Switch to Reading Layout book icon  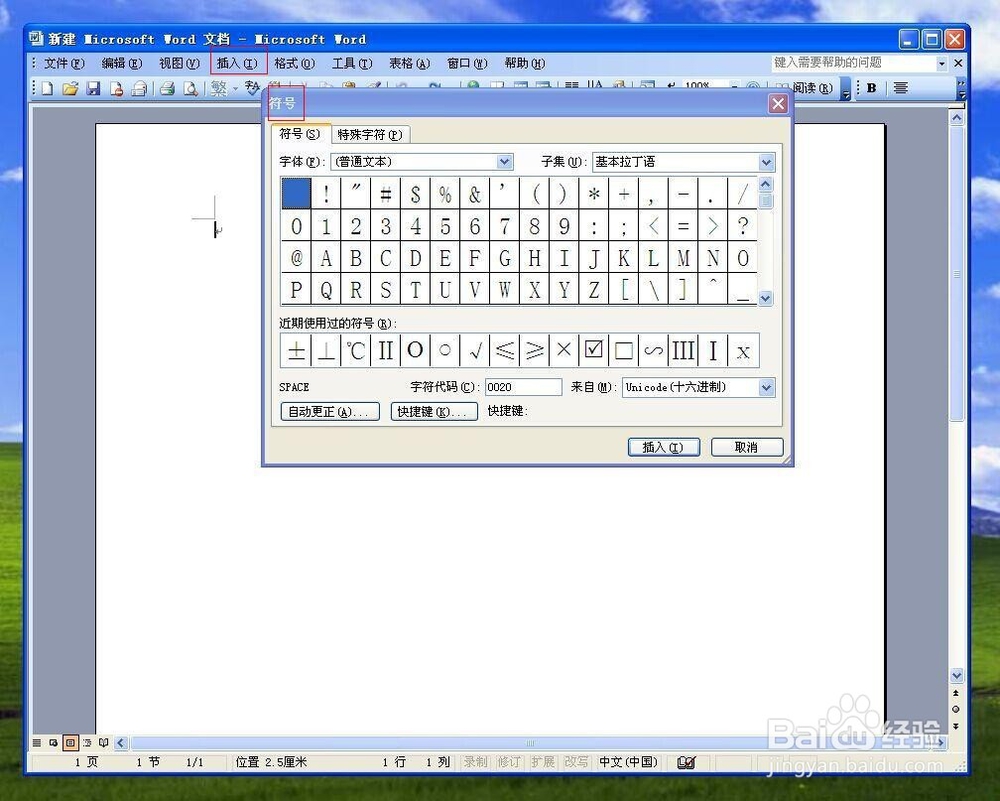click(103, 743)
